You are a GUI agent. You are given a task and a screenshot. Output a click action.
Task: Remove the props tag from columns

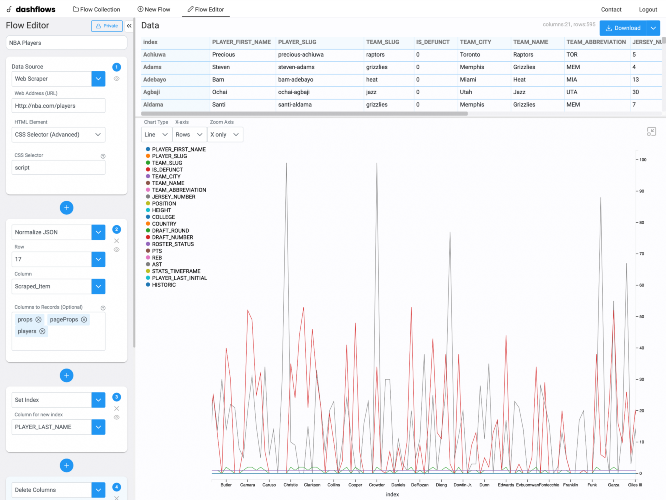tap(38, 319)
